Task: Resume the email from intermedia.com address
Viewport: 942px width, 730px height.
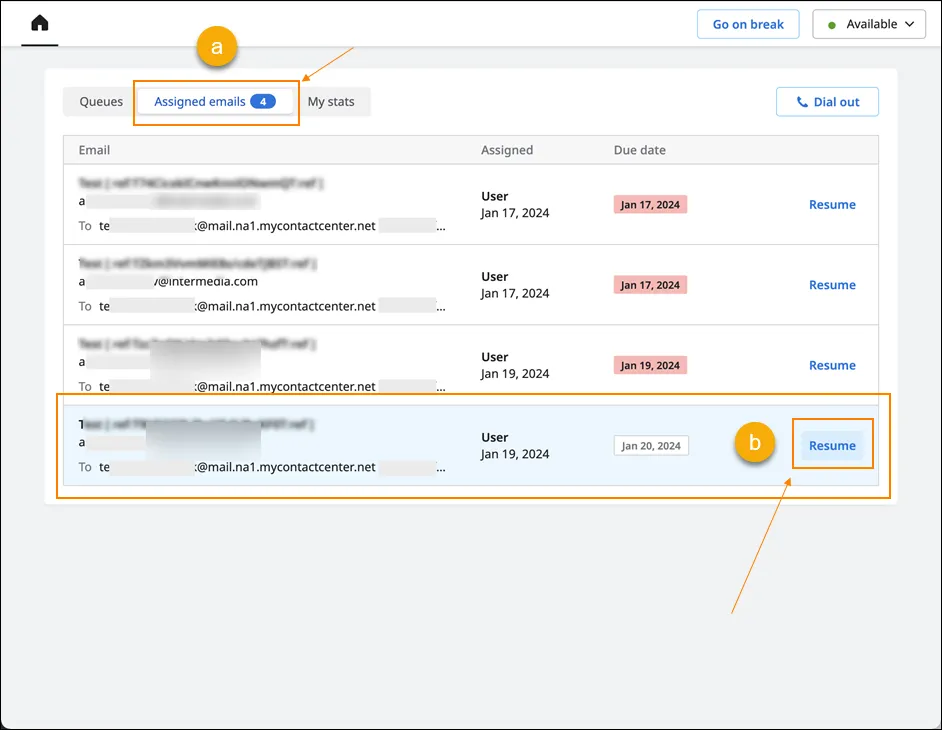Action: tap(832, 285)
